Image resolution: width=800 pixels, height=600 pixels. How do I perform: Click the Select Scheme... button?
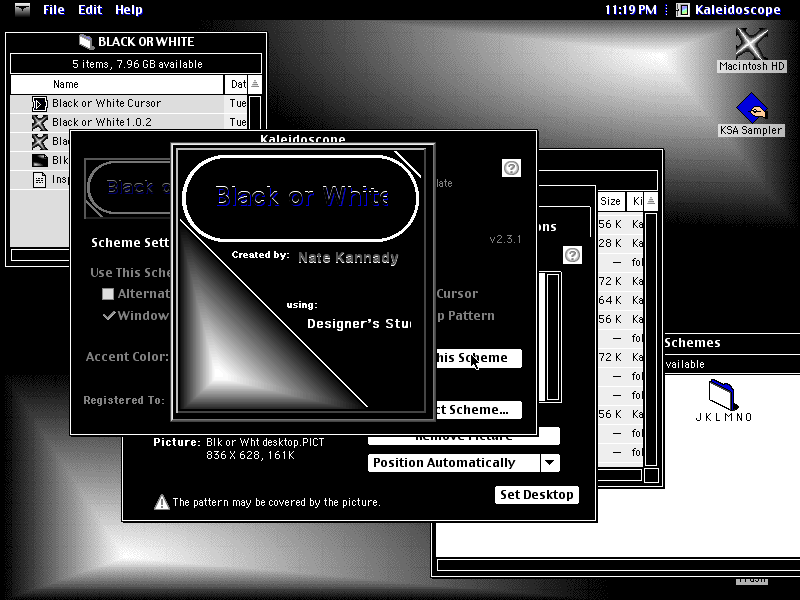click(x=479, y=410)
